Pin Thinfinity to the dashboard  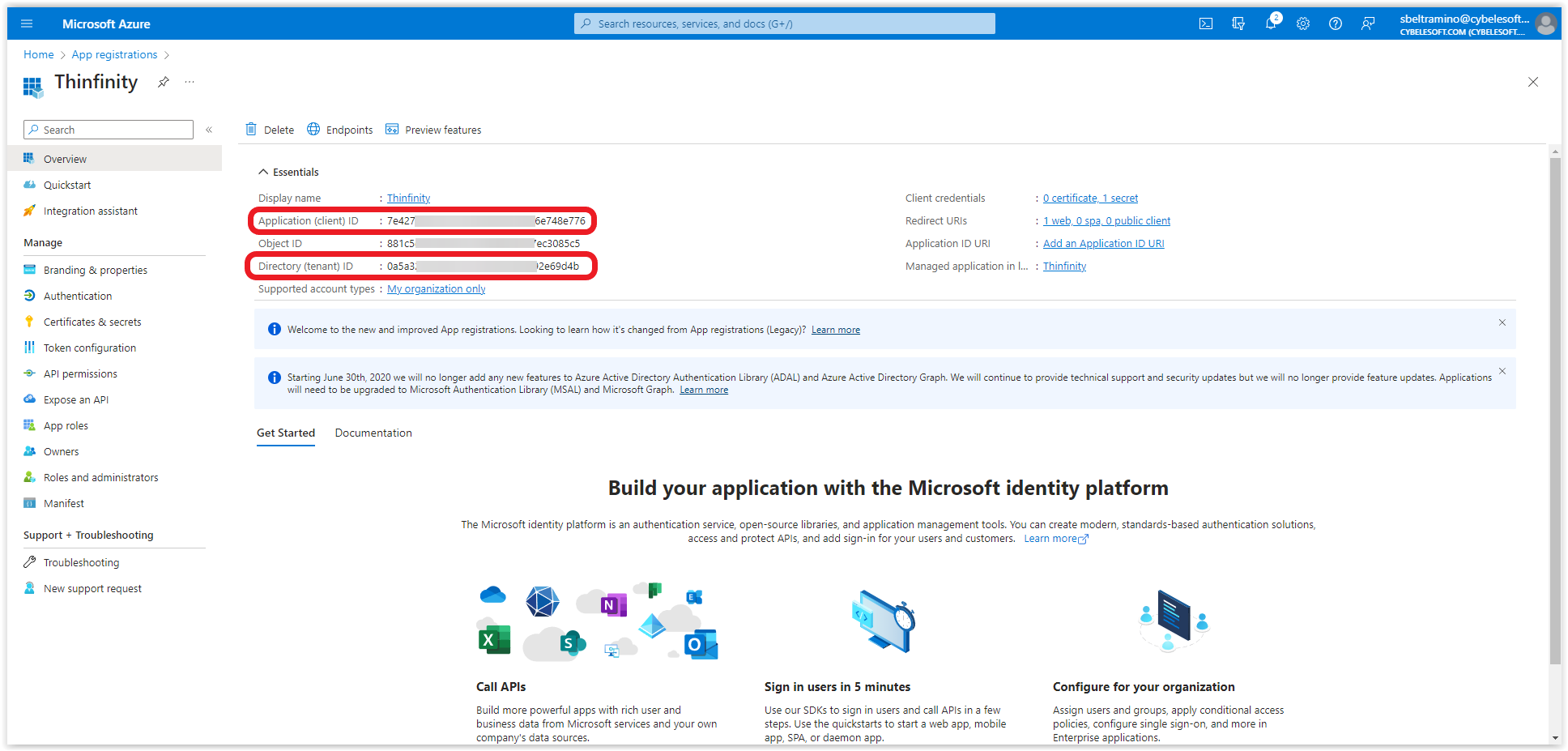[164, 82]
